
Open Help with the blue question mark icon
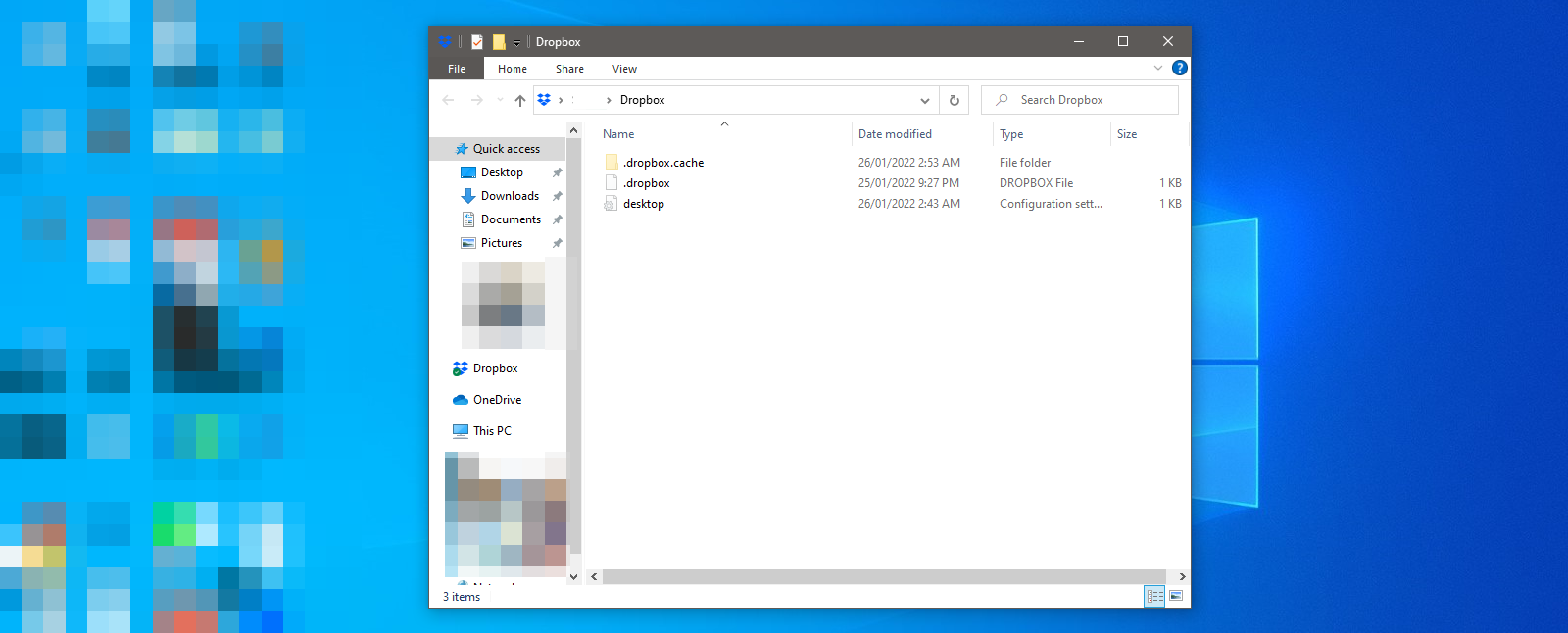[1180, 68]
